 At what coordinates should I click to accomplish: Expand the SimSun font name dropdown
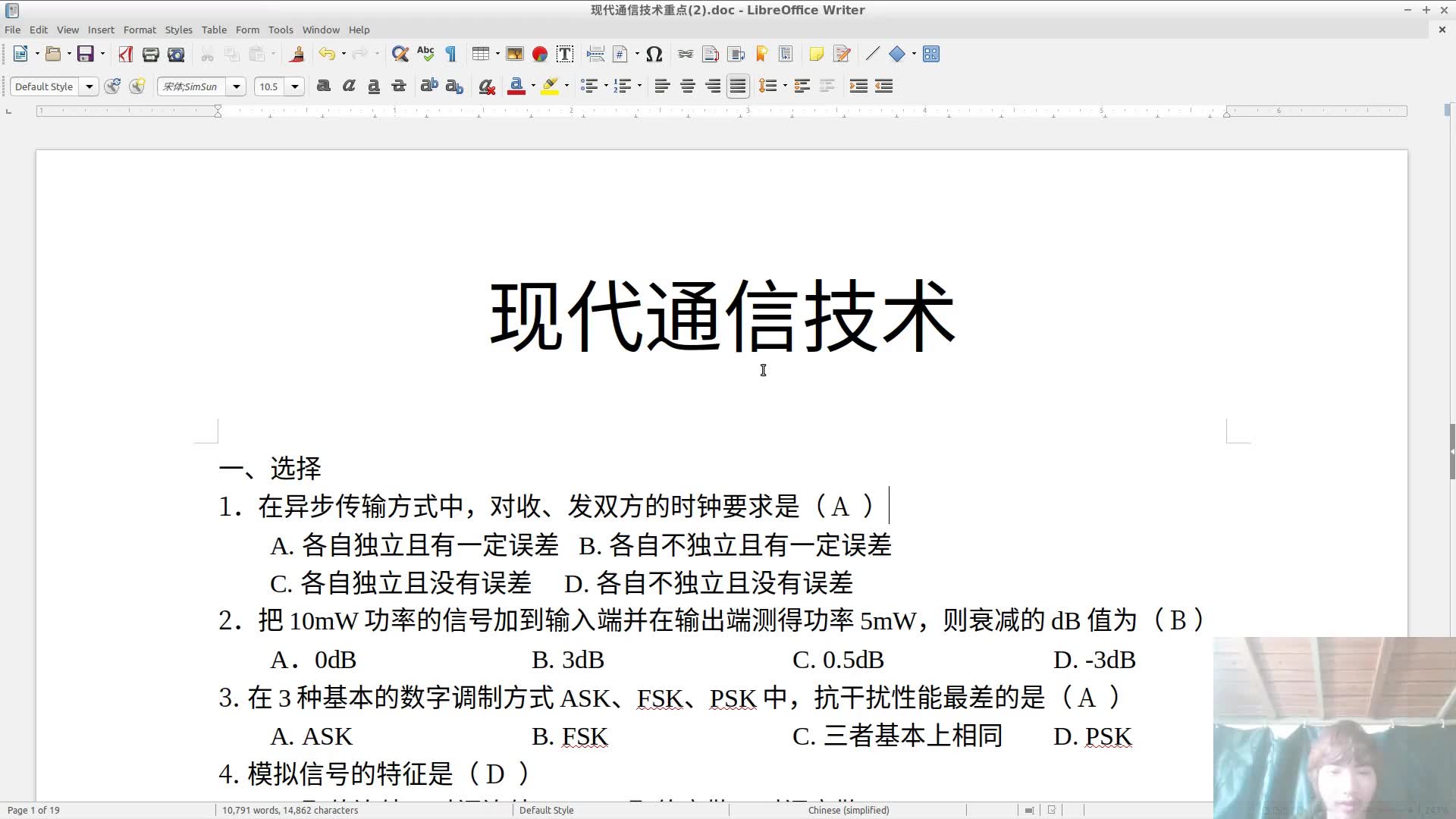[x=237, y=86]
